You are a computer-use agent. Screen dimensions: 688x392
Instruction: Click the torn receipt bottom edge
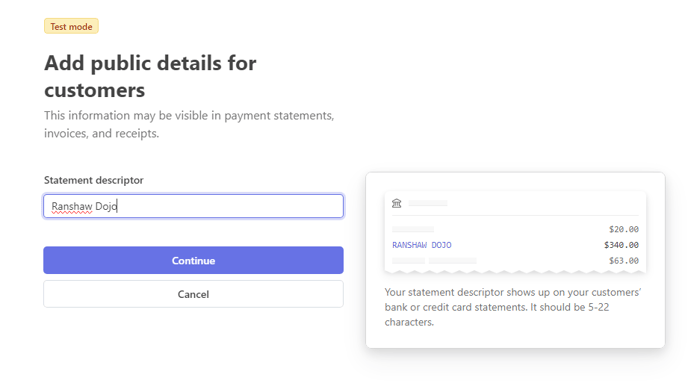[515, 272]
